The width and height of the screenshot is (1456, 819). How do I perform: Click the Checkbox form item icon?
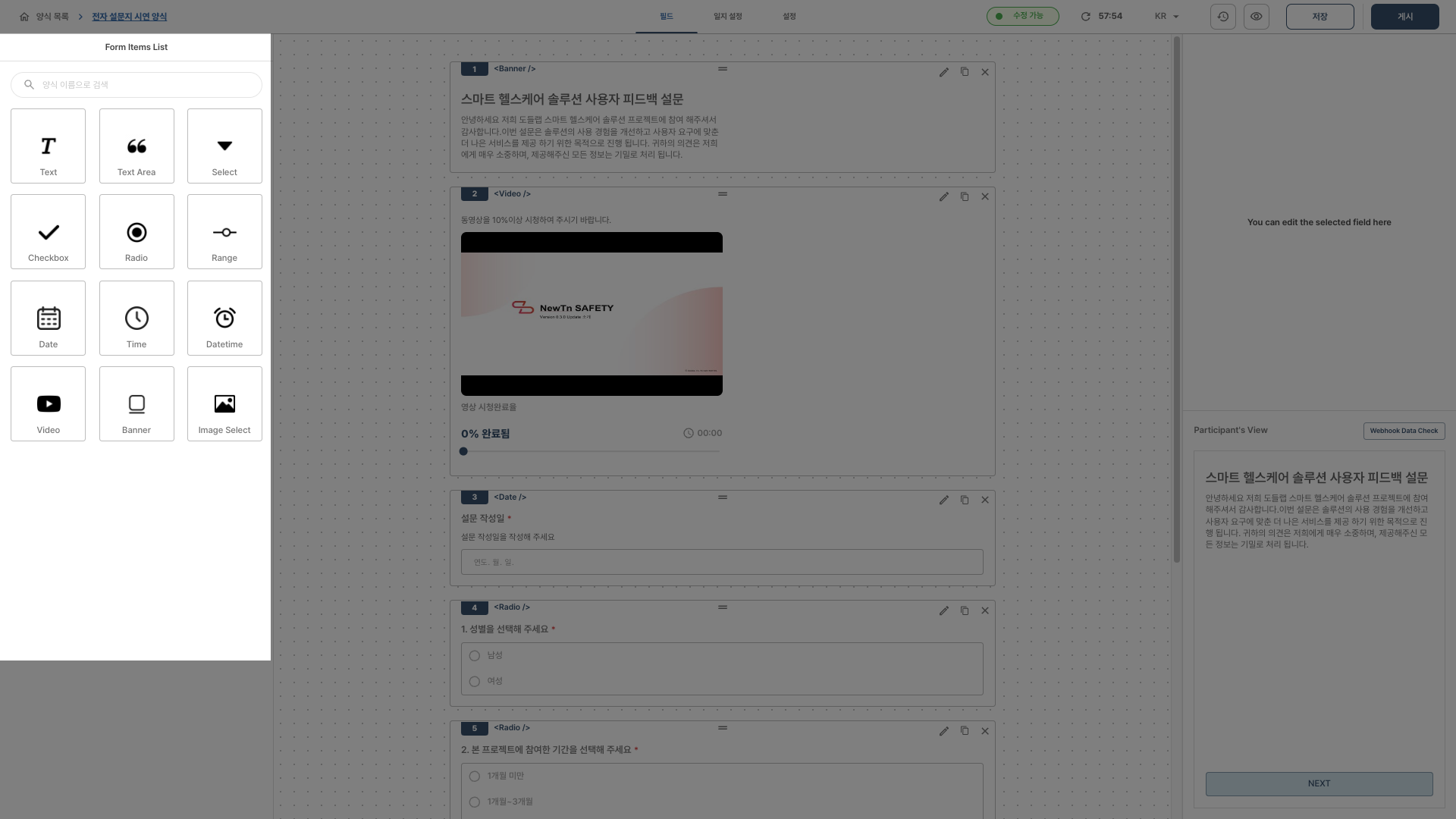coord(48,231)
